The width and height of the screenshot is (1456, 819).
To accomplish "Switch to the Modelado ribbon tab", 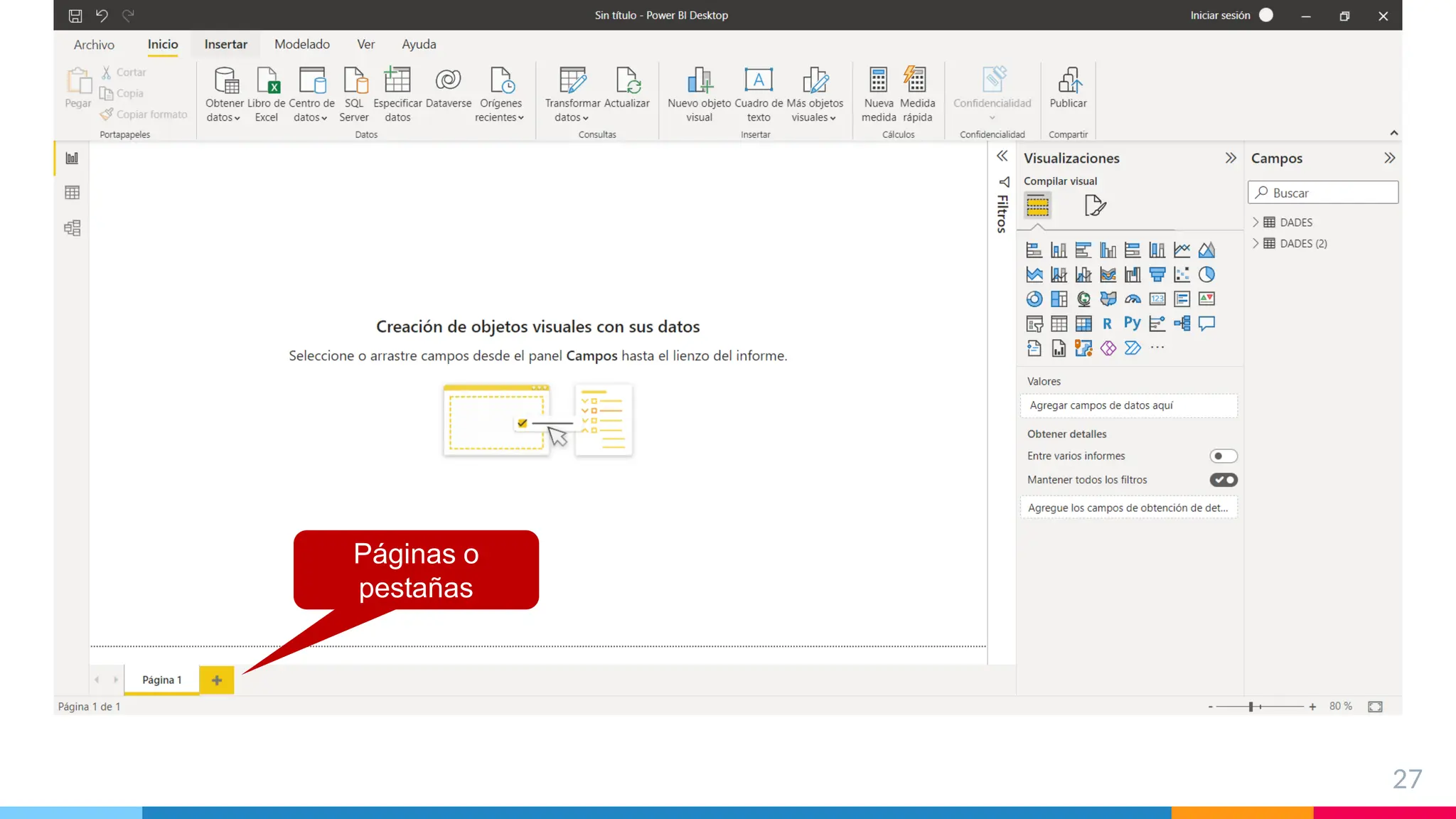I will (301, 44).
